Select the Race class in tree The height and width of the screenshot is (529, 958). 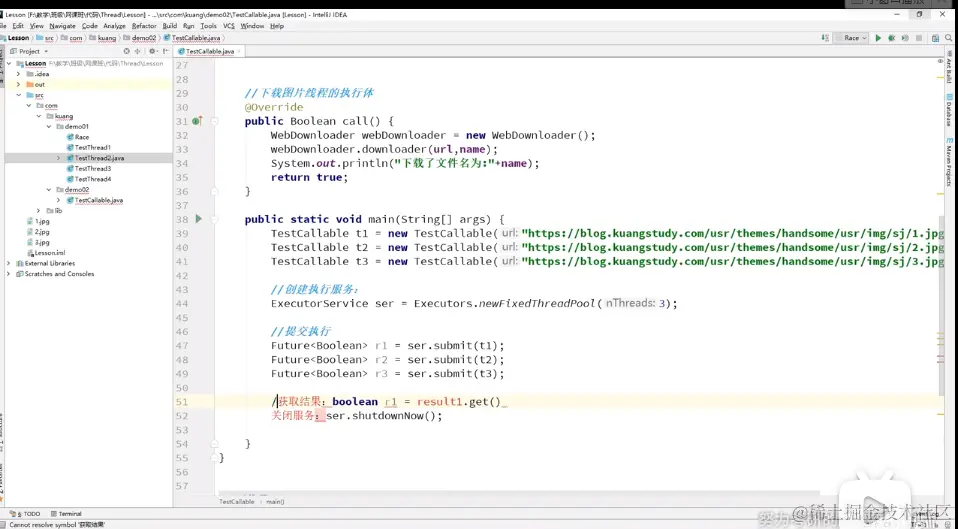click(x=78, y=137)
